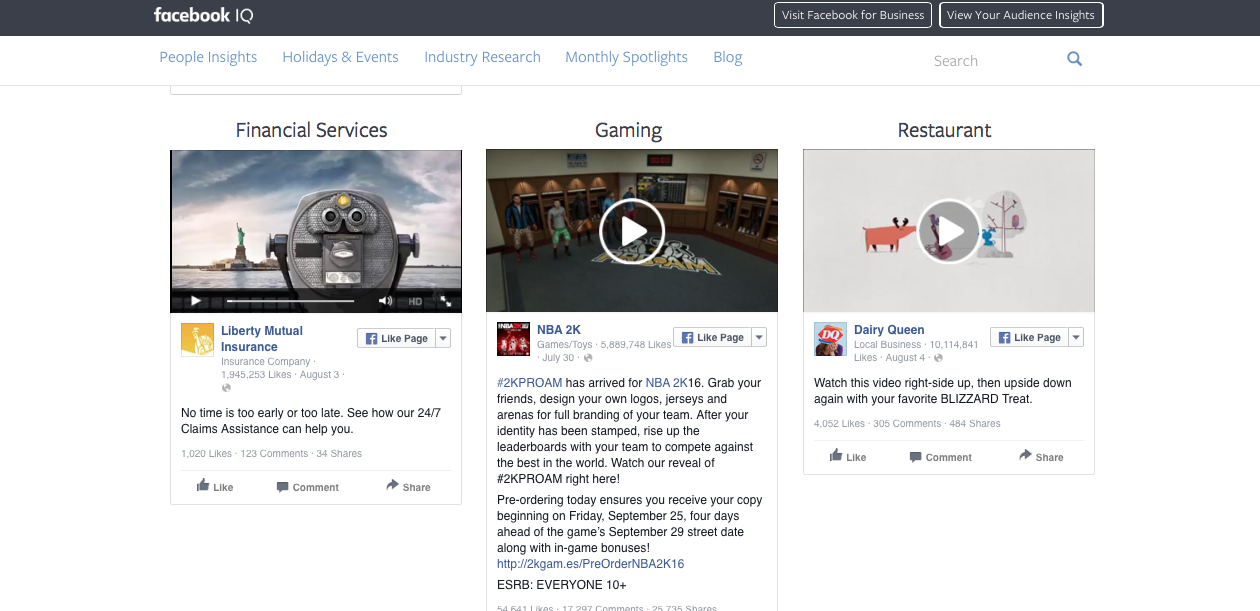Viewport: 1260px width, 611px height.
Task: Click Visit Facebook for Business button
Action: 852,15
